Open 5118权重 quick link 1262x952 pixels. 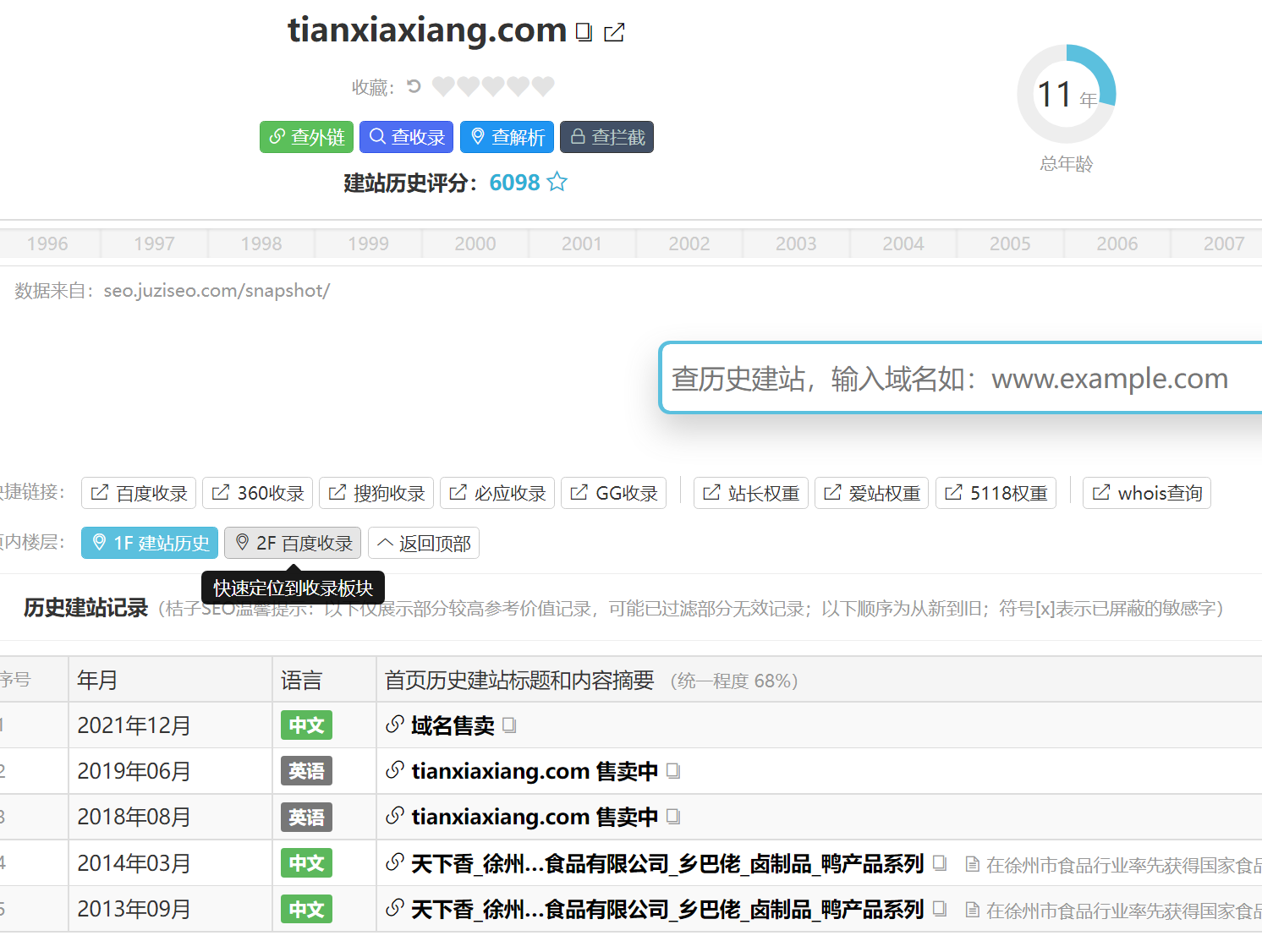tap(996, 493)
